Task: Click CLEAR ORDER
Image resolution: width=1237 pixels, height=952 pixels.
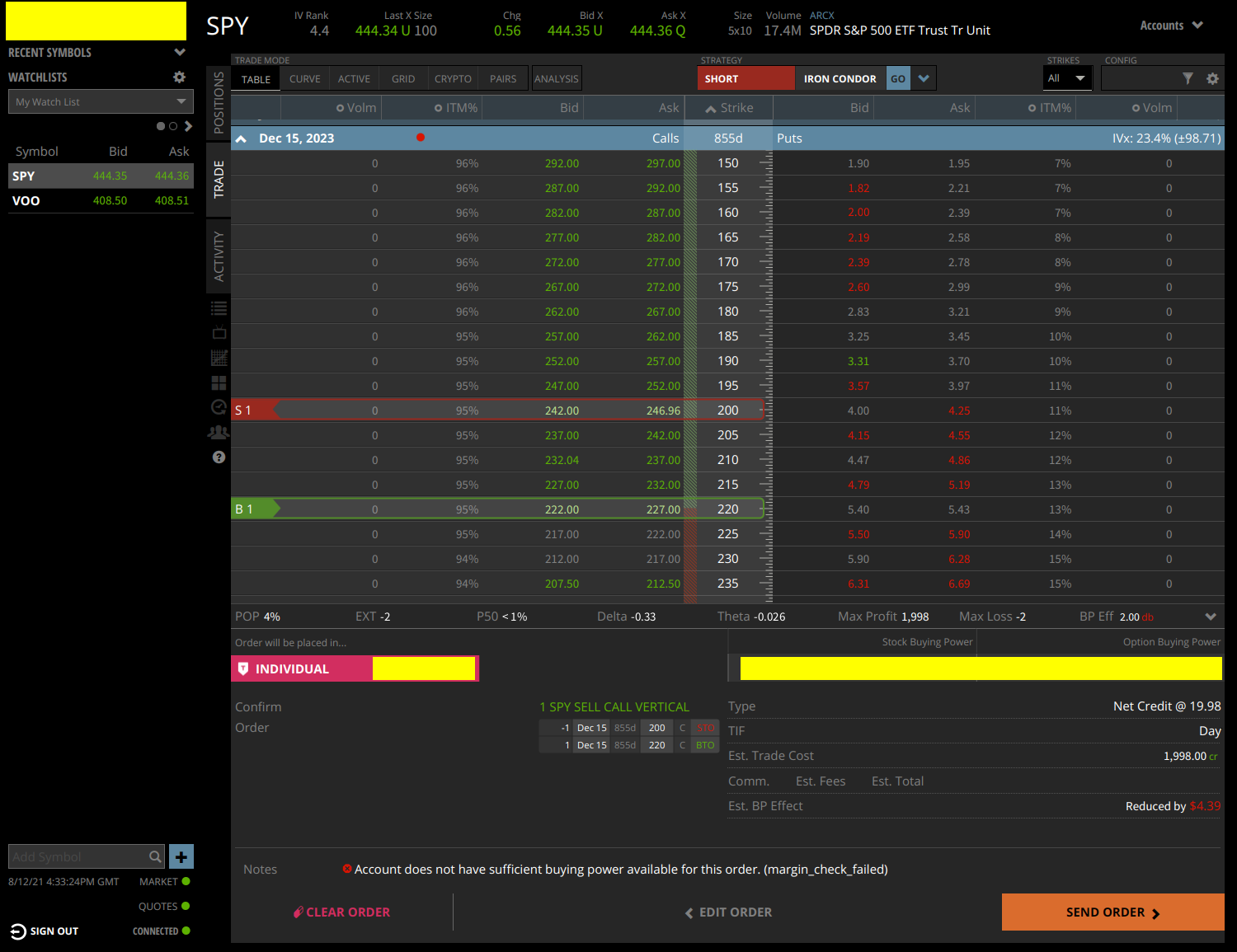Action: 341,912
